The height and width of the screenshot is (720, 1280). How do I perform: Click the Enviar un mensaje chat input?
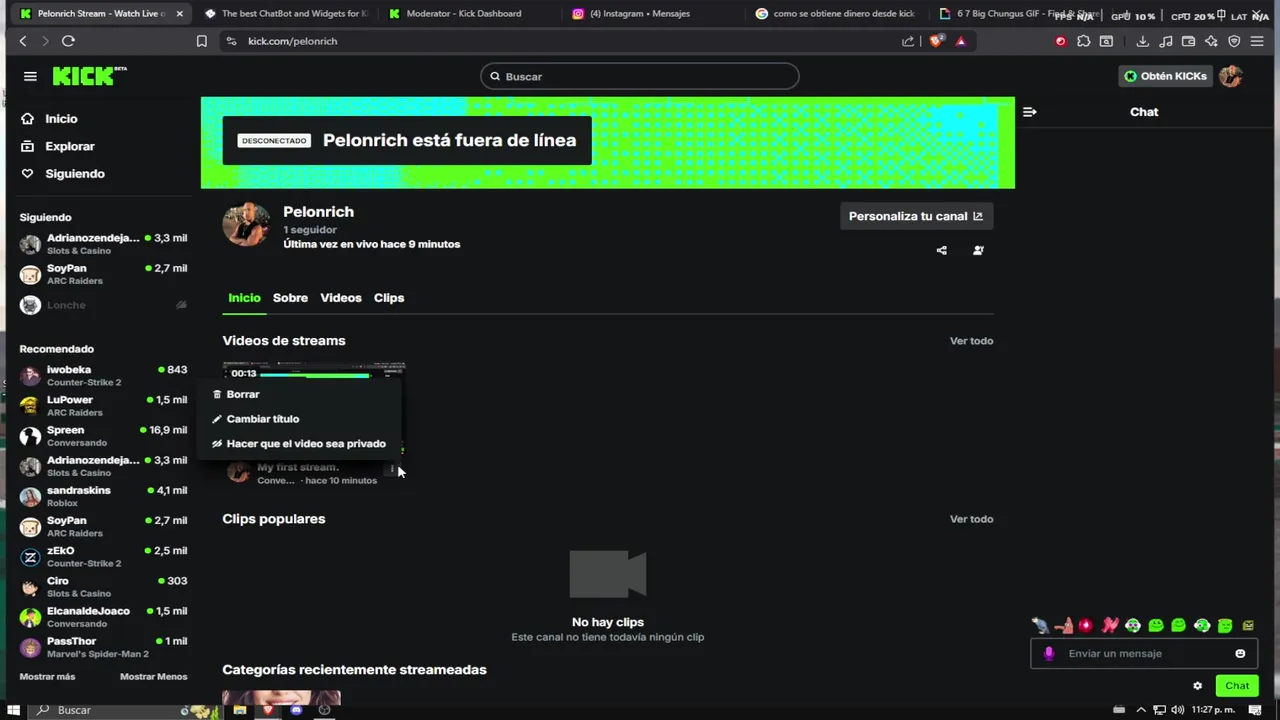pyautogui.click(x=1143, y=653)
